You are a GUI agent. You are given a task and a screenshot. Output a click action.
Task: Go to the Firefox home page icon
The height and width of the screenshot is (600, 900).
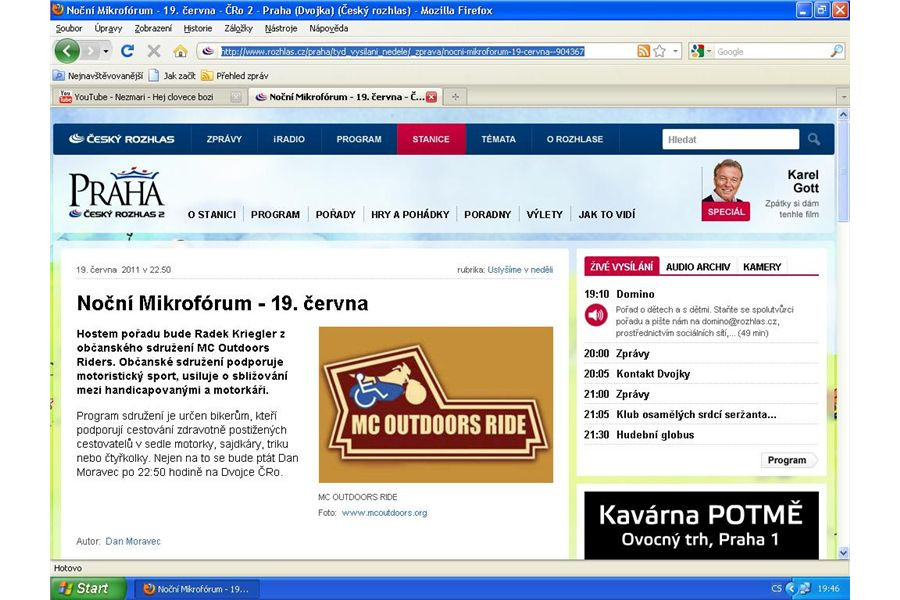click(x=180, y=51)
